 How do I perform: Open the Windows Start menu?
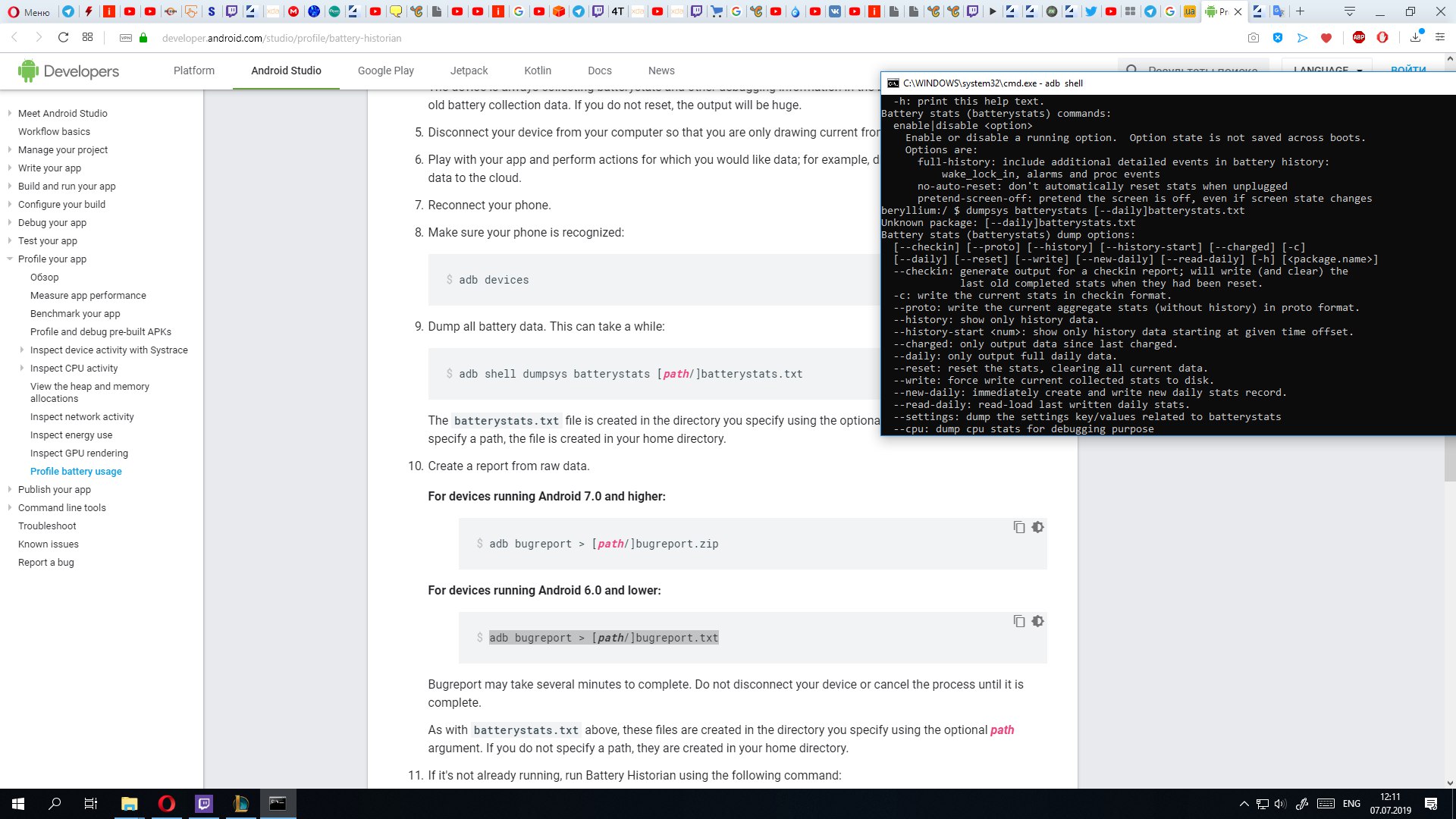pos(18,804)
